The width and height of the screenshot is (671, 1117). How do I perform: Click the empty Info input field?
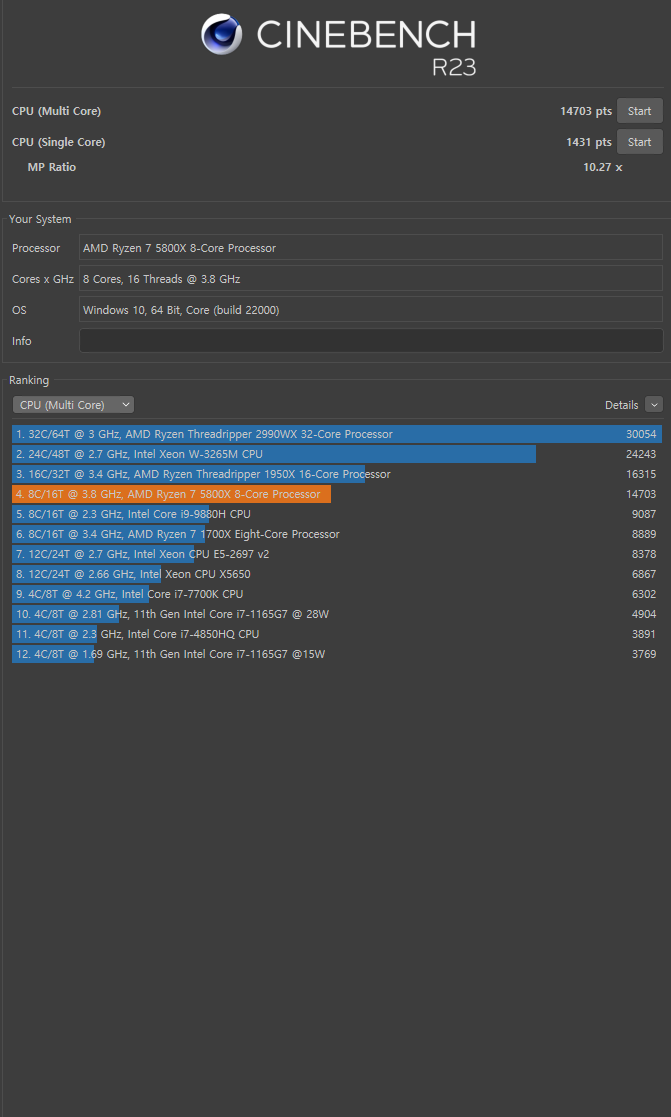(x=370, y=341)
